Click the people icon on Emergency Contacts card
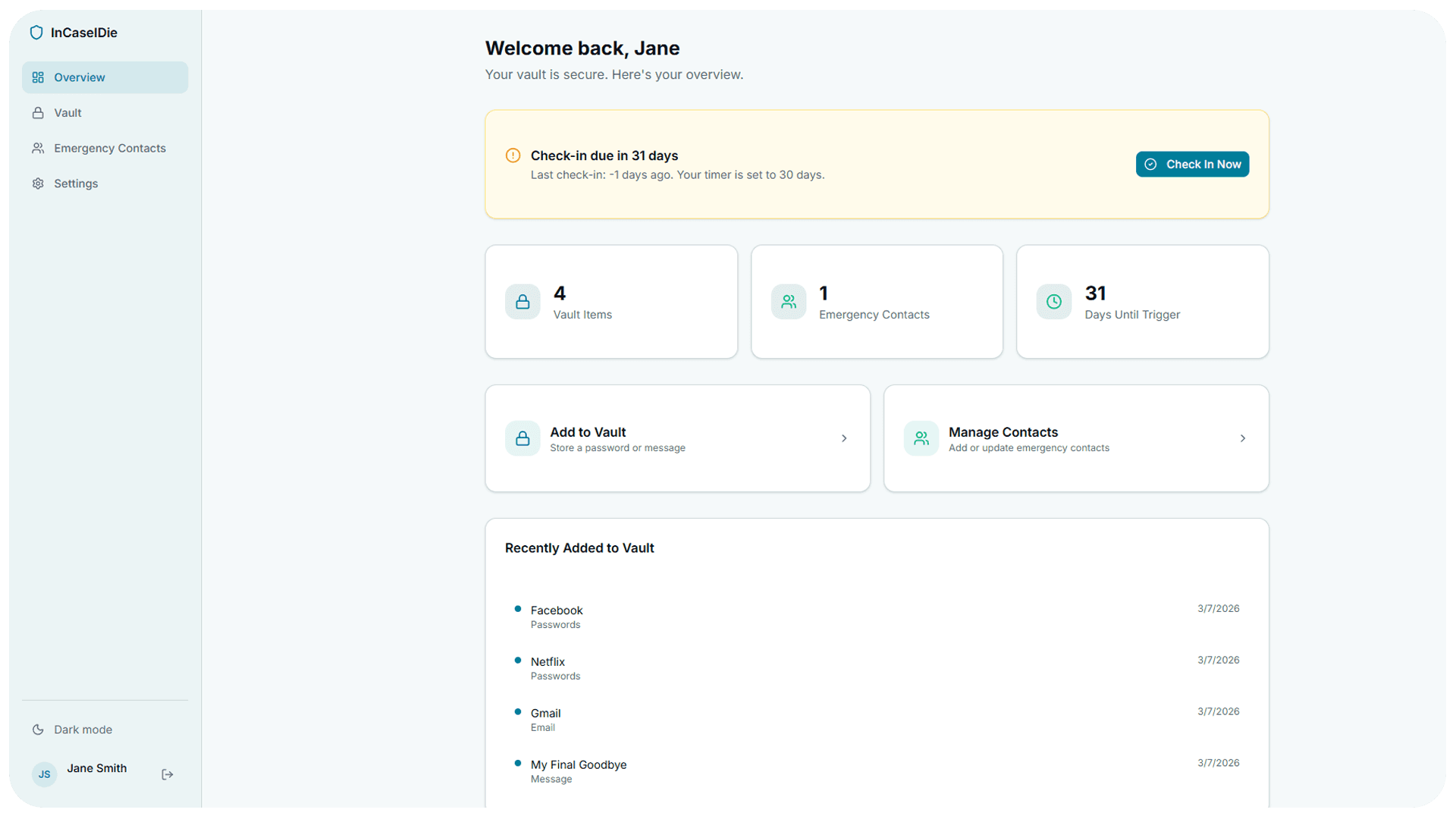Screen dimensions: 1456x819 click(789, 302)
